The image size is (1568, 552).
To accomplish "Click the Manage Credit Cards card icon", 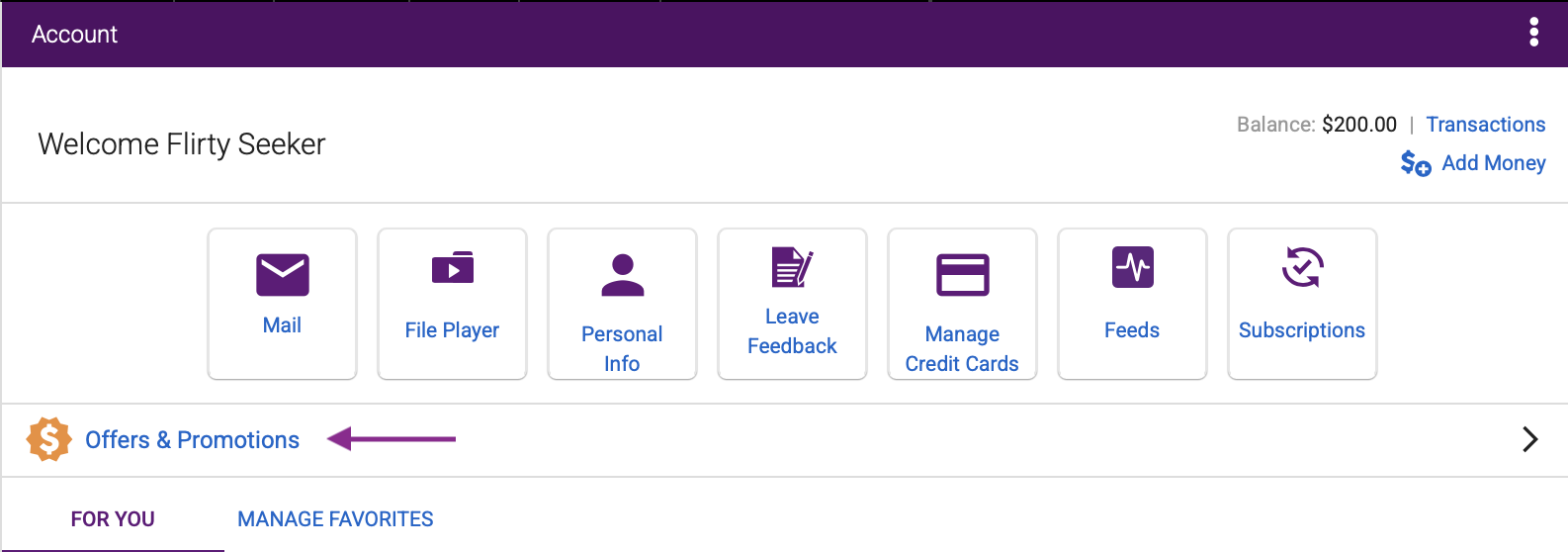I will coord(963,275).
